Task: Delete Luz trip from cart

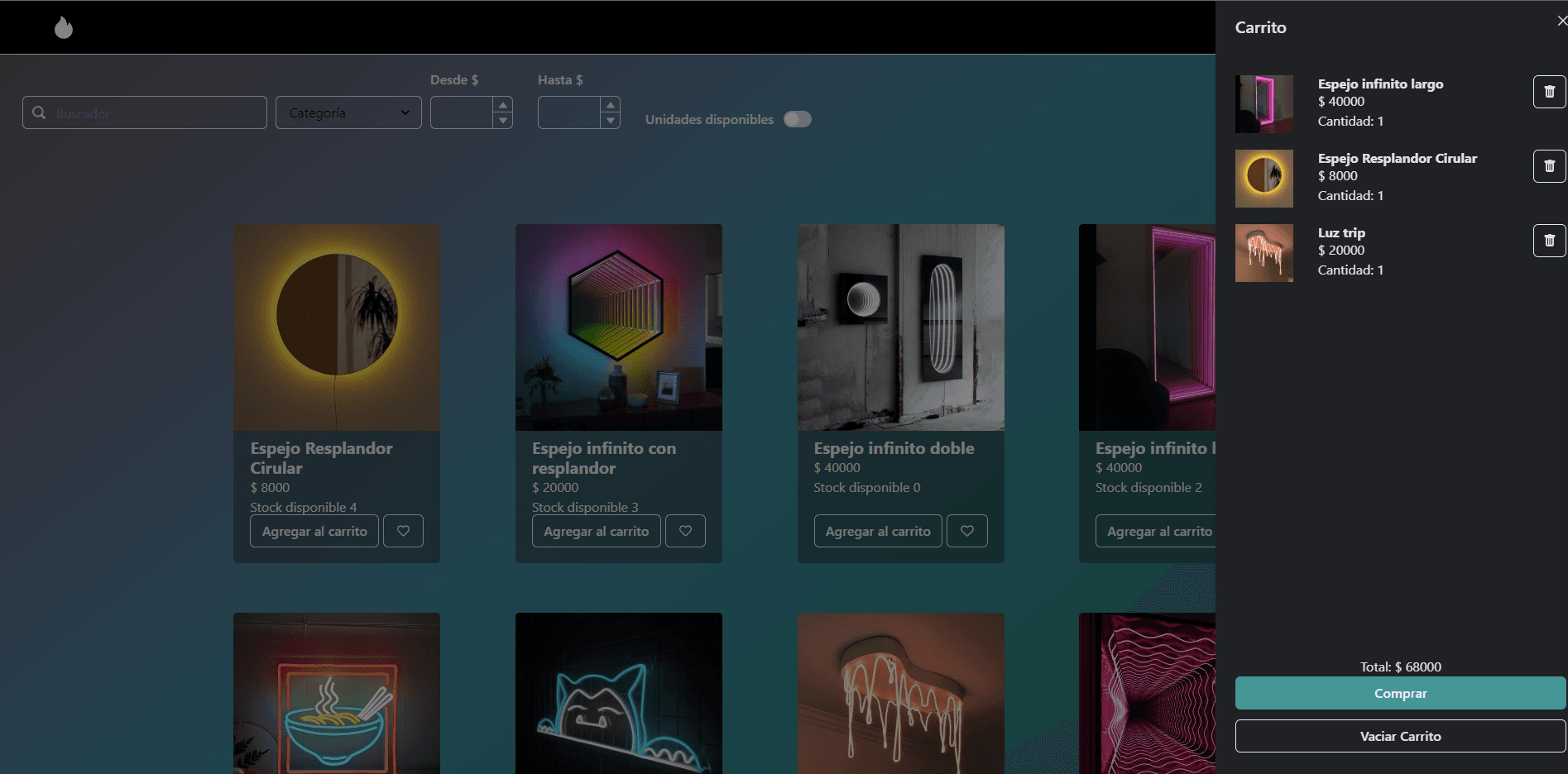Action: coord(1549,241)
